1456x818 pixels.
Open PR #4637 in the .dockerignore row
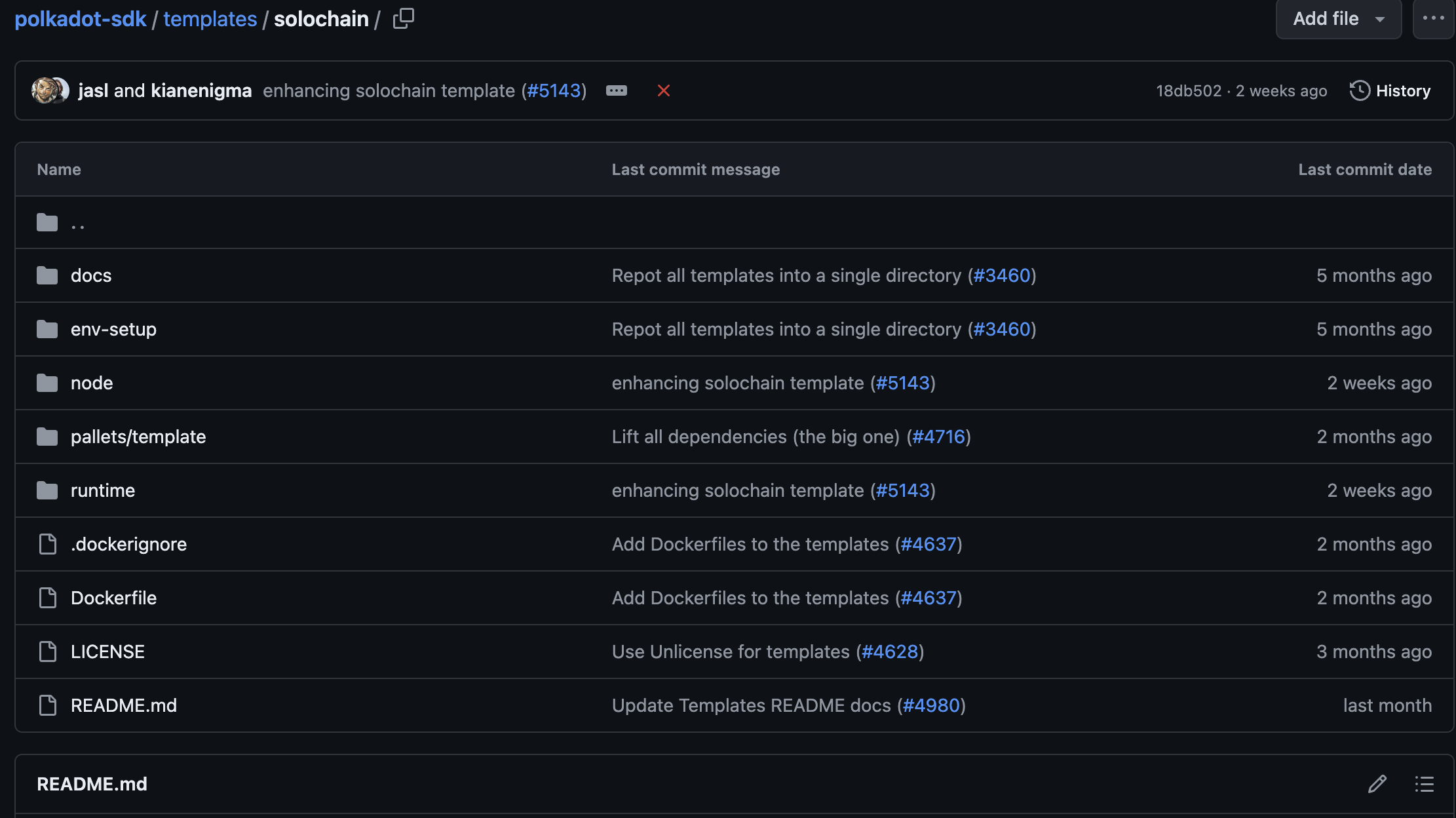tap(929, 544)
